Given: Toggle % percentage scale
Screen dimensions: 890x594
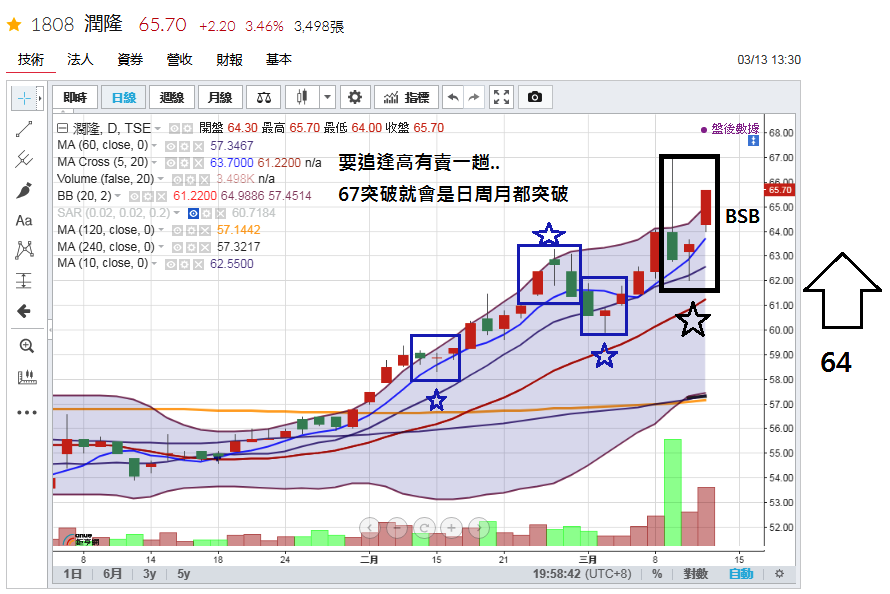Looking at the screenshot, I should click(657, 574).
